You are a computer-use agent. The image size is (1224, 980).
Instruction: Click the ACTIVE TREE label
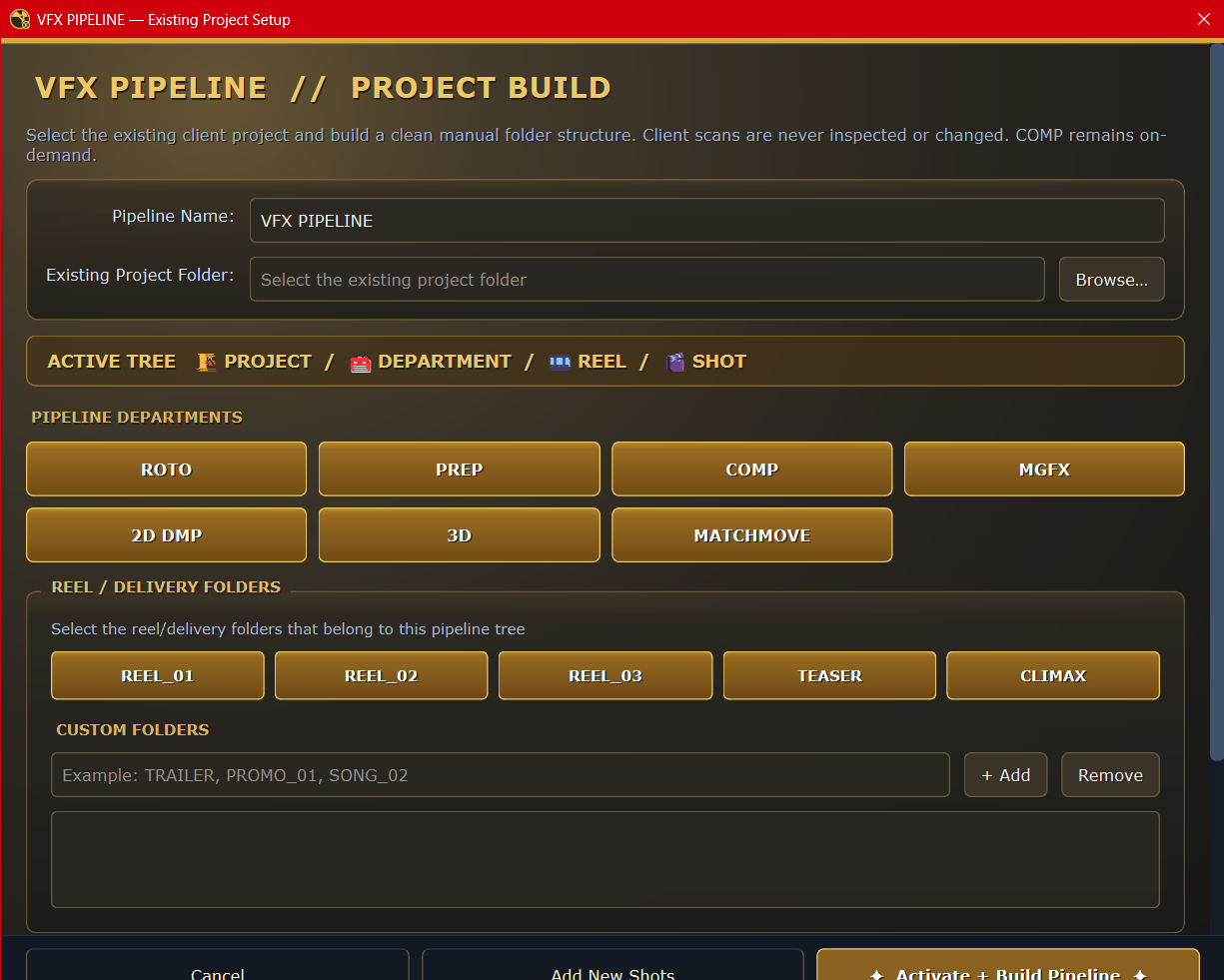pyautogui.click(x=112, y=362)
